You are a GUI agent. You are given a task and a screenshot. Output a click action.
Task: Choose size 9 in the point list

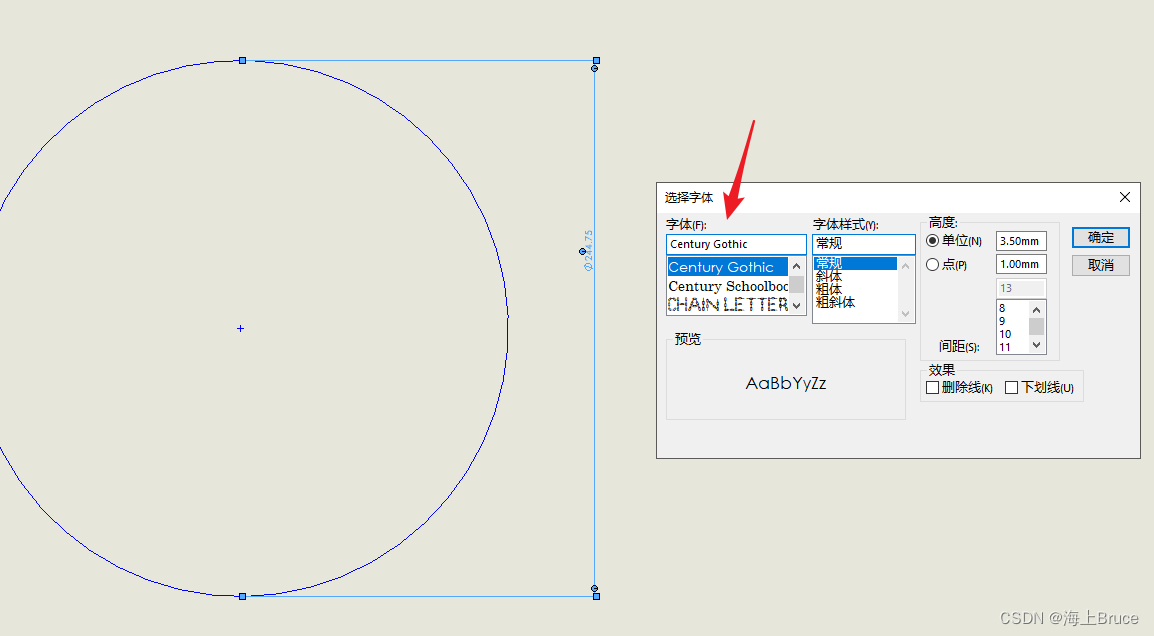coord(1012,321)
